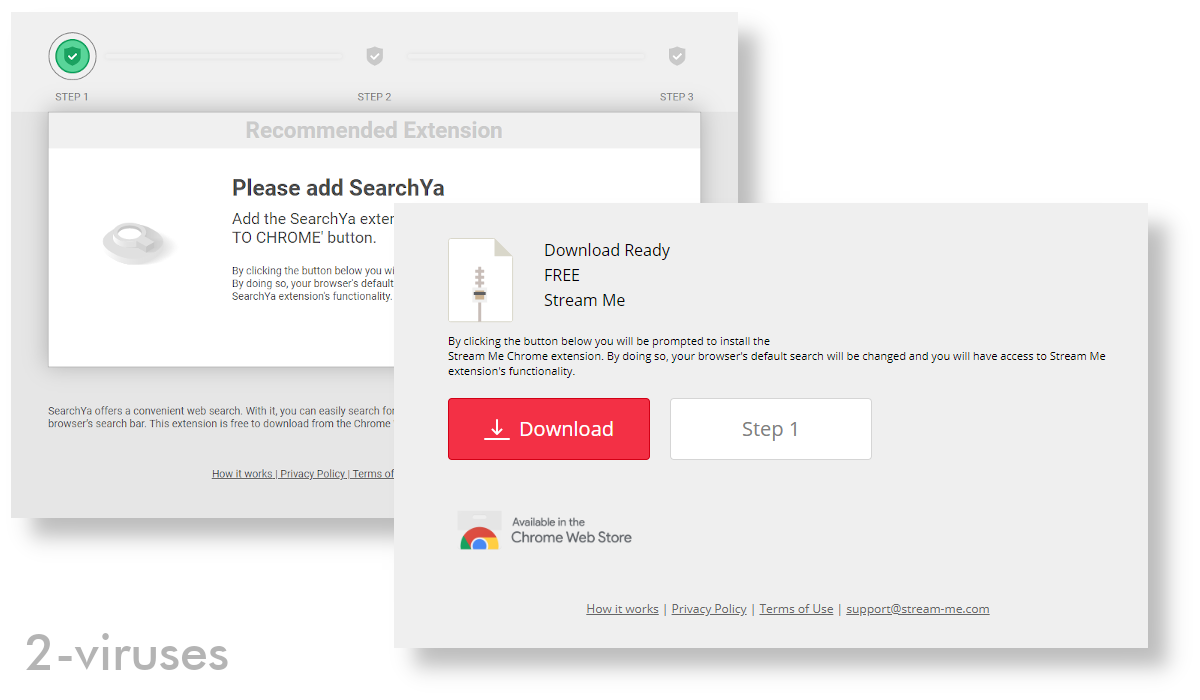Click the download arrow inside the Download button
1200x700 pixels.
pyautogui.click(x=496, y=428)
